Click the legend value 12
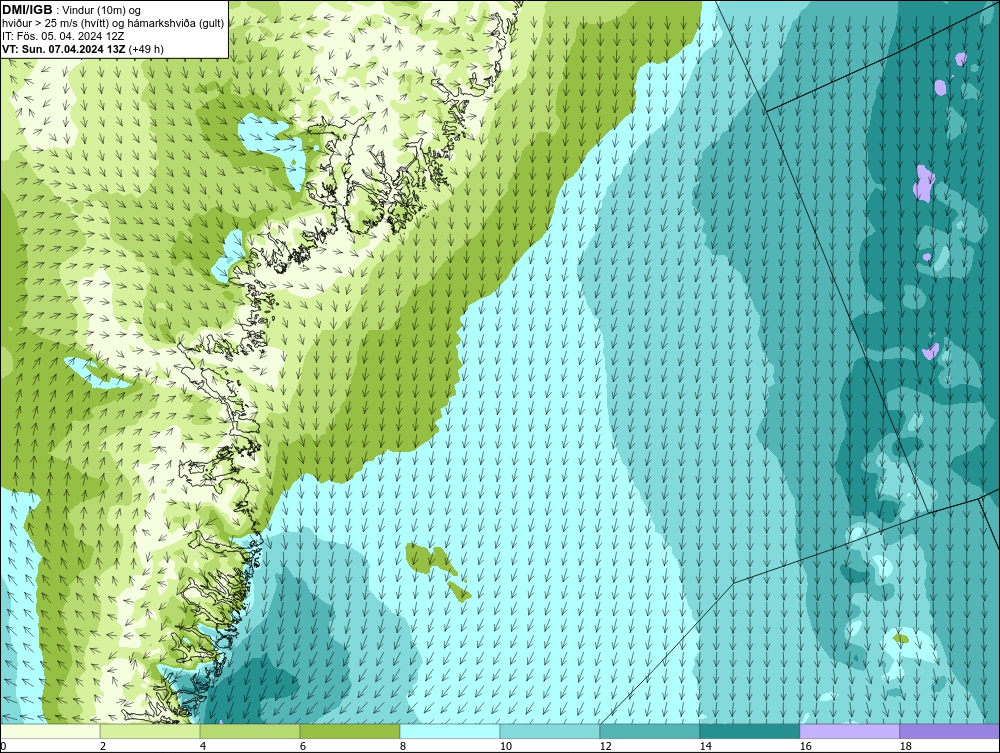Screen dimensions: 1000x753 click(x=606, y=746)
